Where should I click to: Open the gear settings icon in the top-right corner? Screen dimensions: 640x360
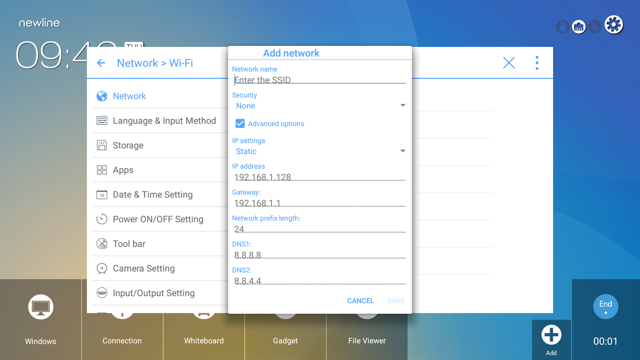613,25
